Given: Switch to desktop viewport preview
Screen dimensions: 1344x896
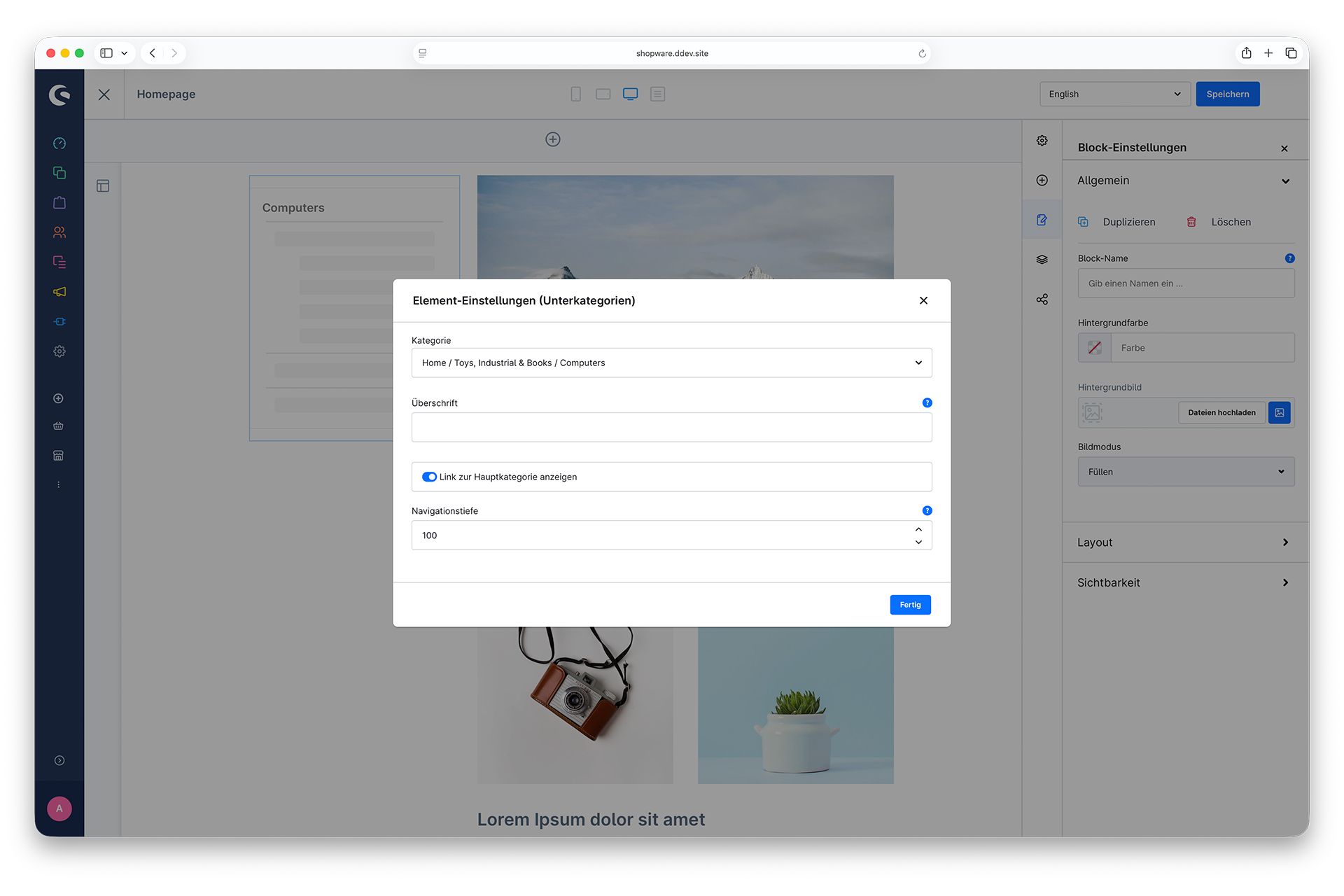Looking at the screenshot, I should click(631, 94).
